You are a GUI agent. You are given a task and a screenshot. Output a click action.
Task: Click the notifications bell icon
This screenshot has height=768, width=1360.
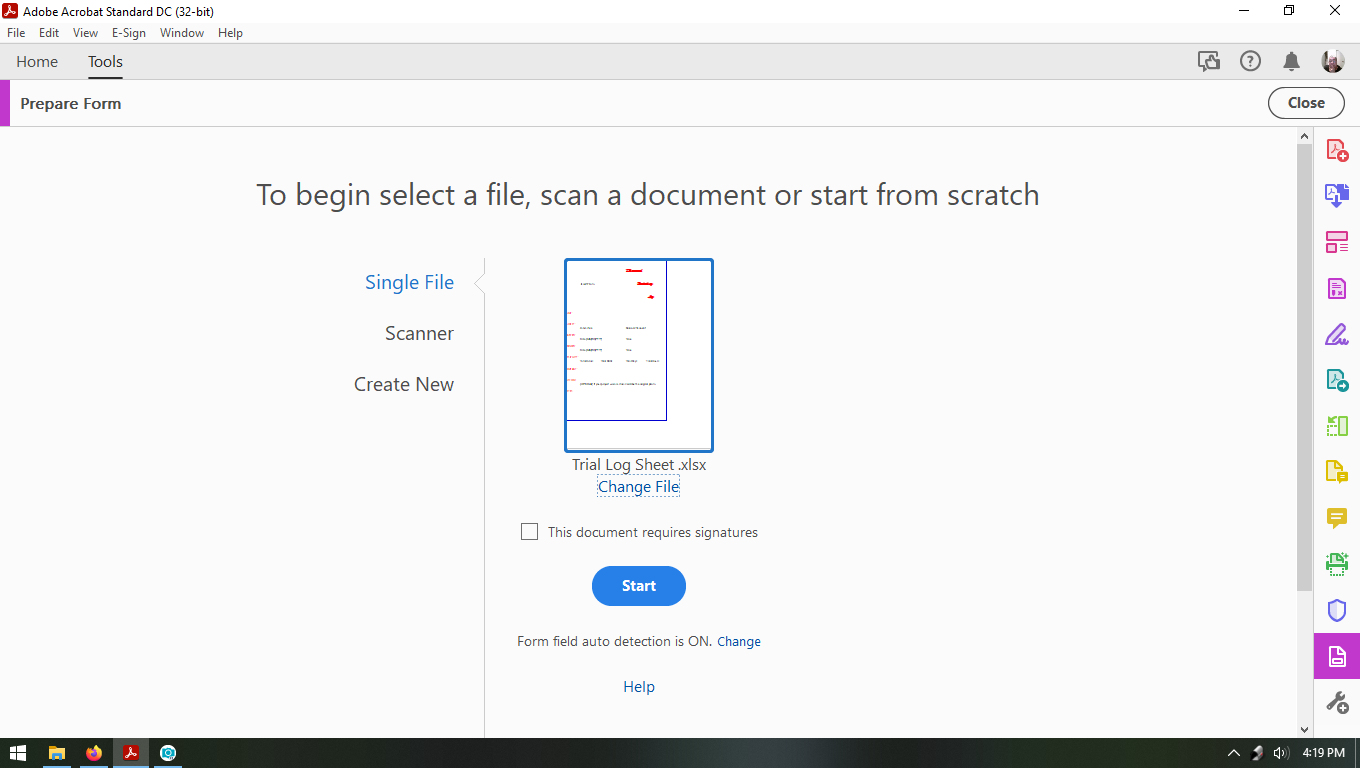[1290, 61]
